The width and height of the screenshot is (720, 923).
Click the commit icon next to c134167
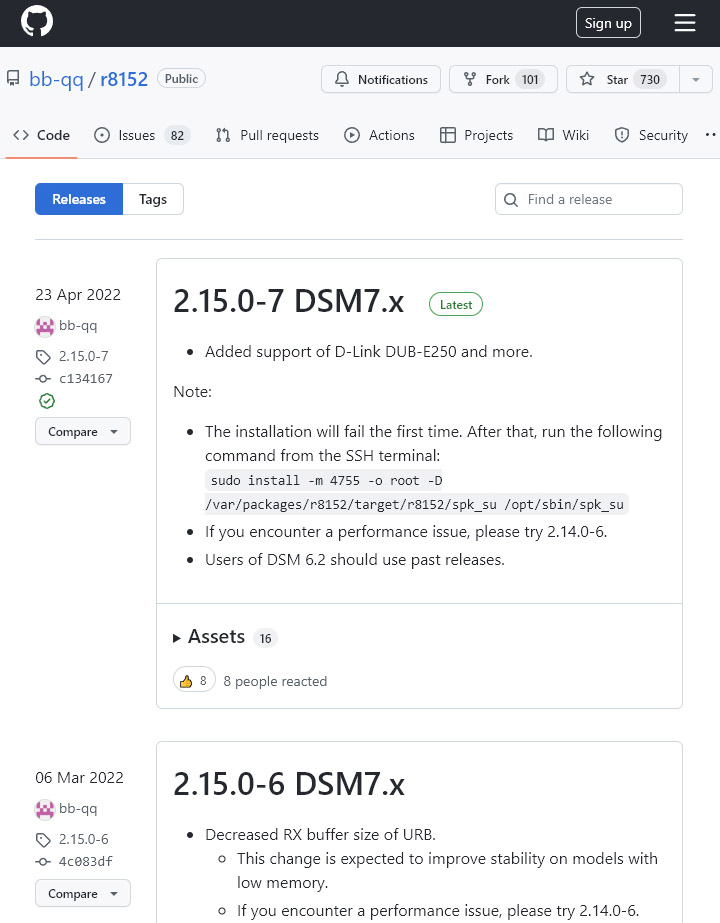click(x=43, y=379)
